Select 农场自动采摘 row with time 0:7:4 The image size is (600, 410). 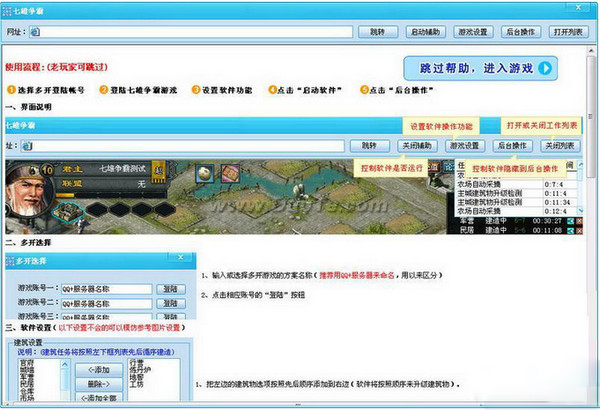517,185
